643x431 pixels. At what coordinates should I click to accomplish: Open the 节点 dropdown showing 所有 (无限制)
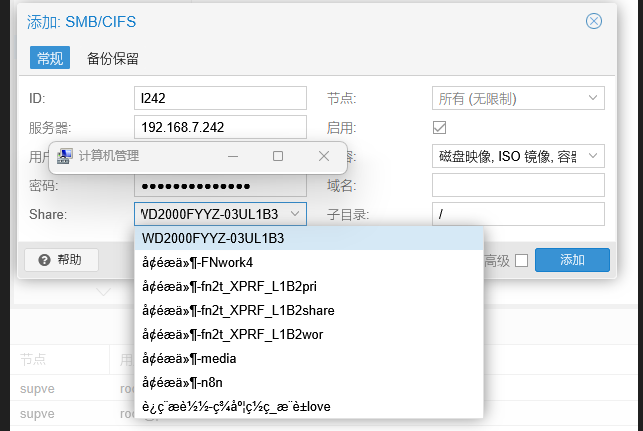518,98
